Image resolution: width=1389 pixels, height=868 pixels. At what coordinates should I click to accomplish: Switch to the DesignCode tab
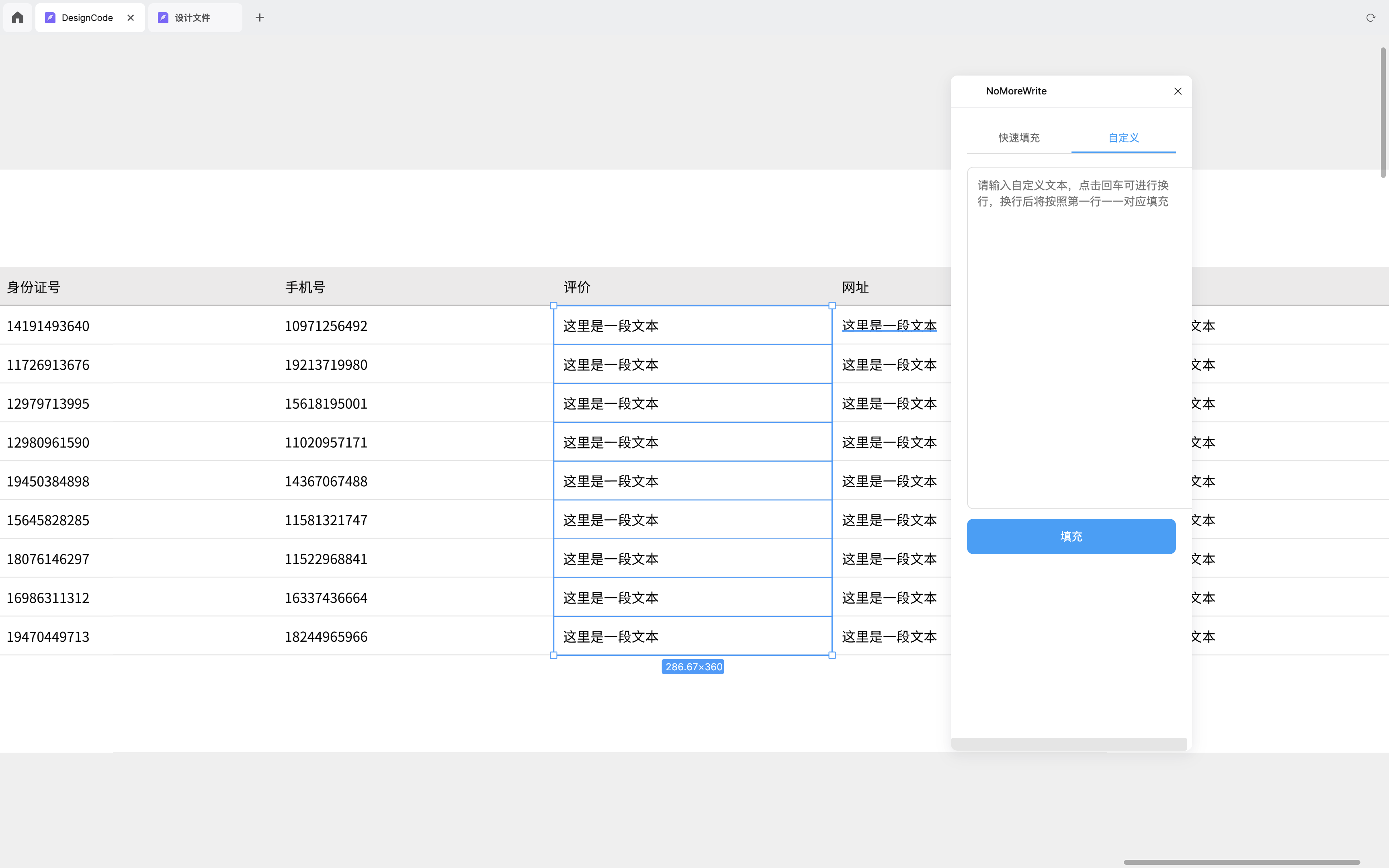coord(90,18)
